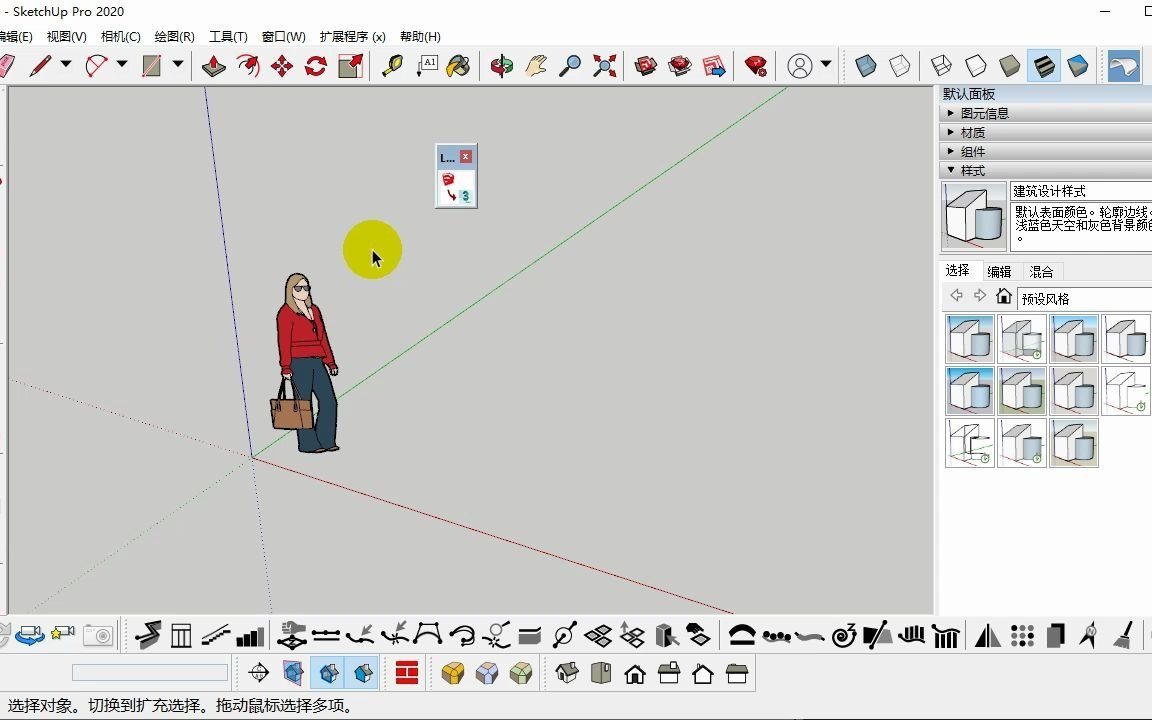Screen dimensions: 1152x720
Task: Open the Rectangle tool dropdown arrow
Action: click(178, 65)
